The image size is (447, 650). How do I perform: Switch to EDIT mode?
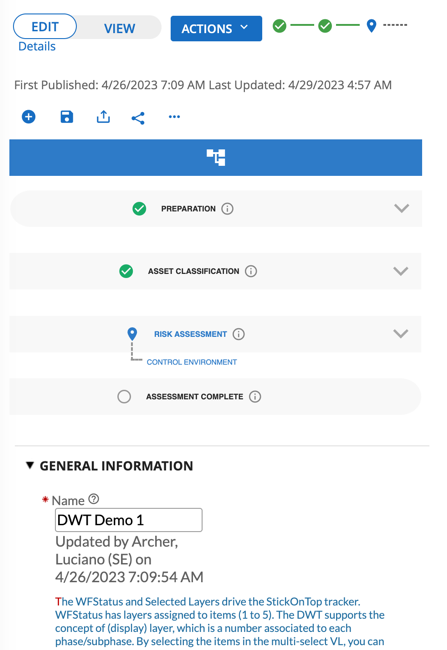tap(45, 27)
